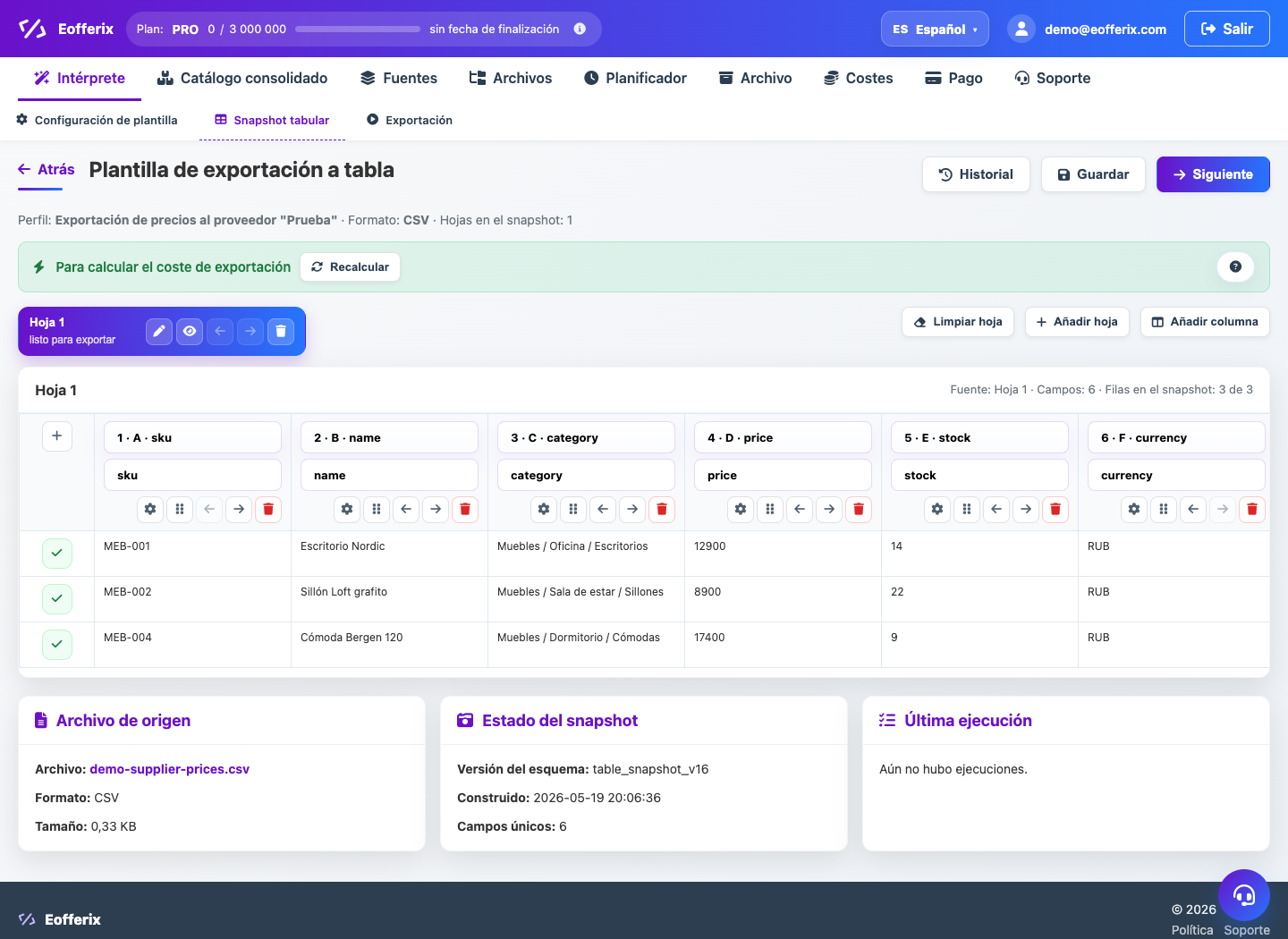The width and height of the screenshot is (1288, 939).
Task: Go to the Exportación step
Action: (410, 120)
